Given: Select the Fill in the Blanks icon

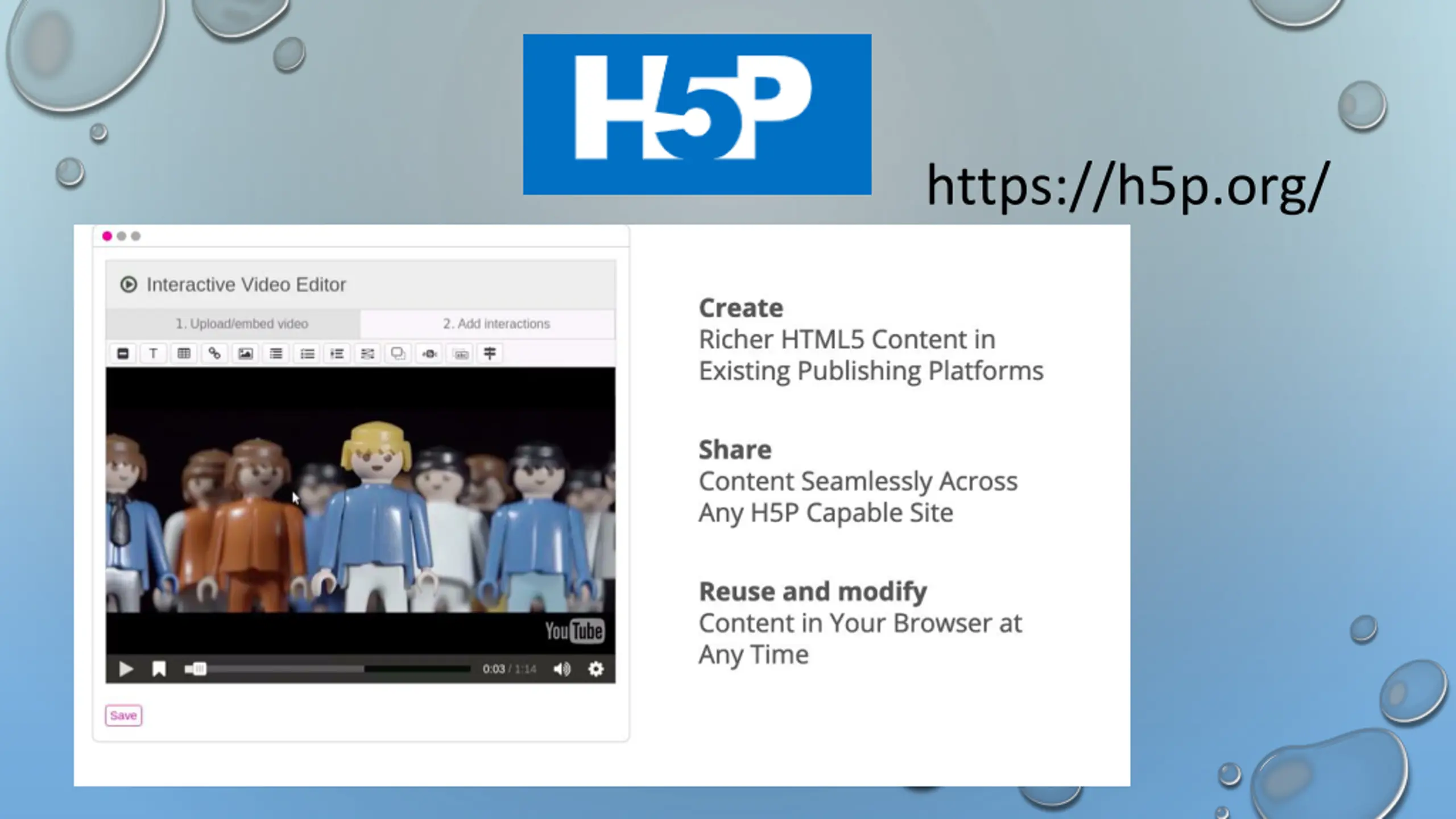Looking at the screenshot, I should coord(368,354).
